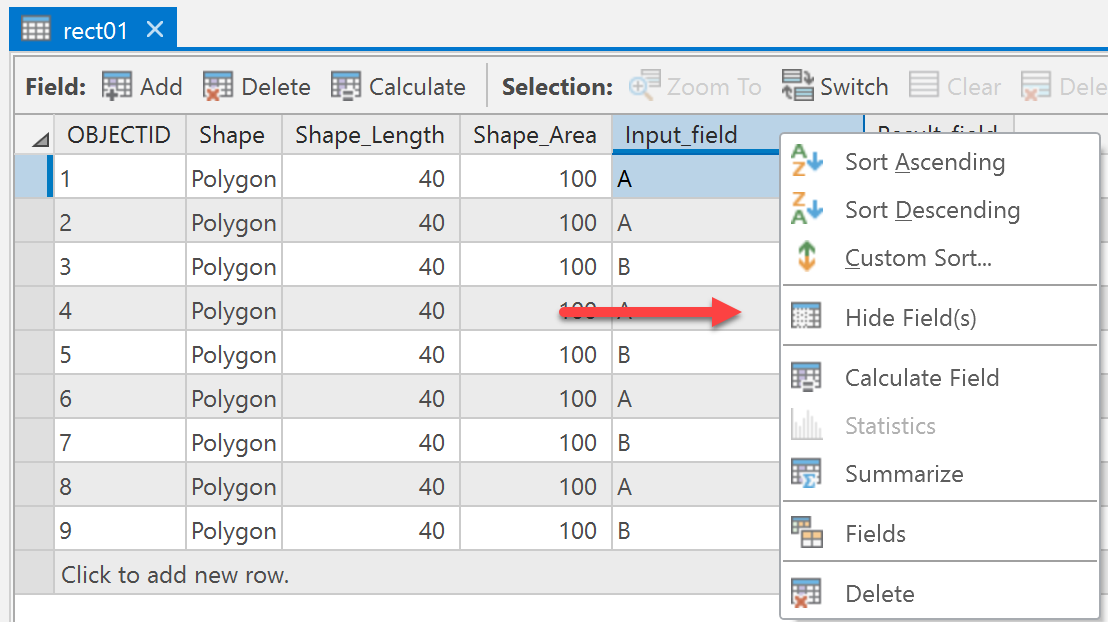Click the Delete field toolbar icon
Viewport: 1108px width, 622px height.
(x=218, y=87)
